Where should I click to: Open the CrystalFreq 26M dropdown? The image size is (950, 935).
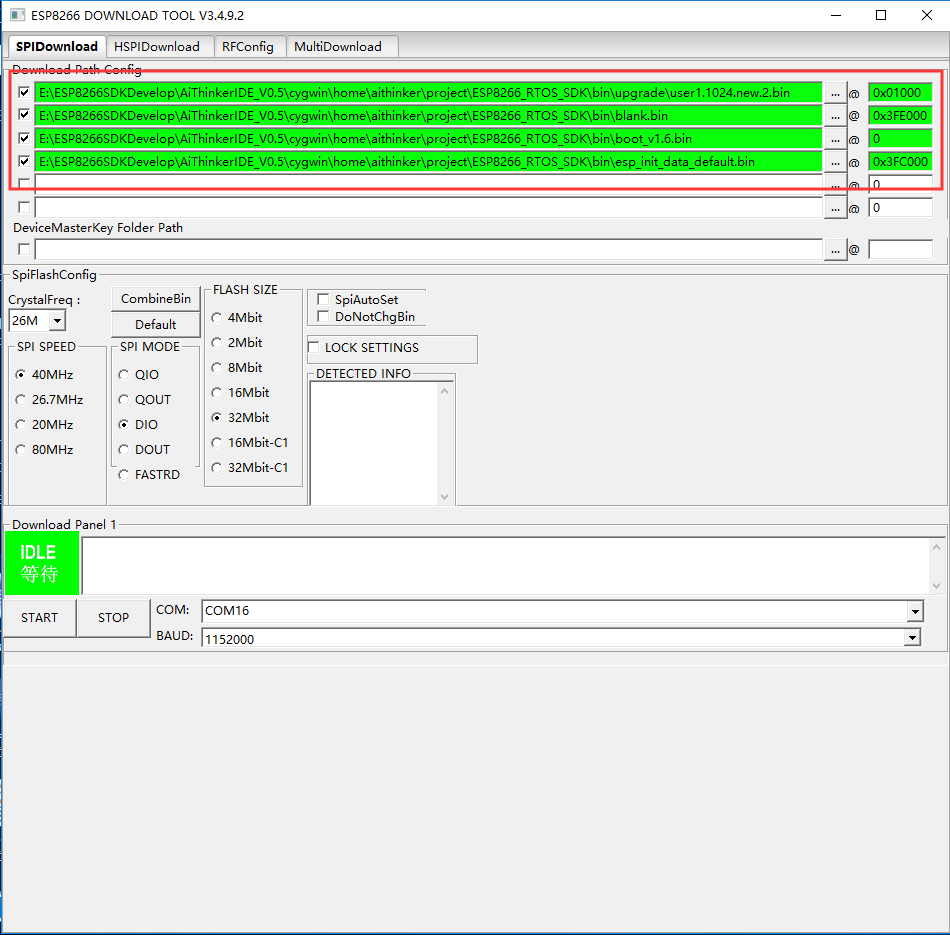[x=57, y=321]
